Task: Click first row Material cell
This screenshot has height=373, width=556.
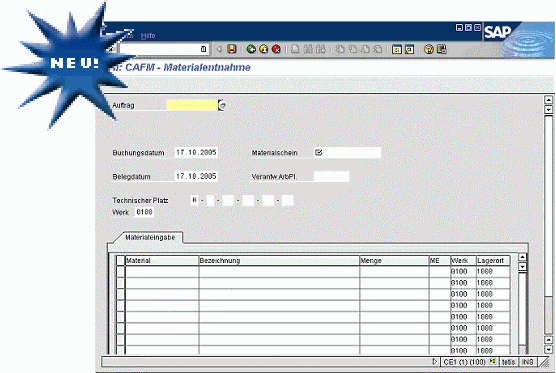Action: pos(162,272)
